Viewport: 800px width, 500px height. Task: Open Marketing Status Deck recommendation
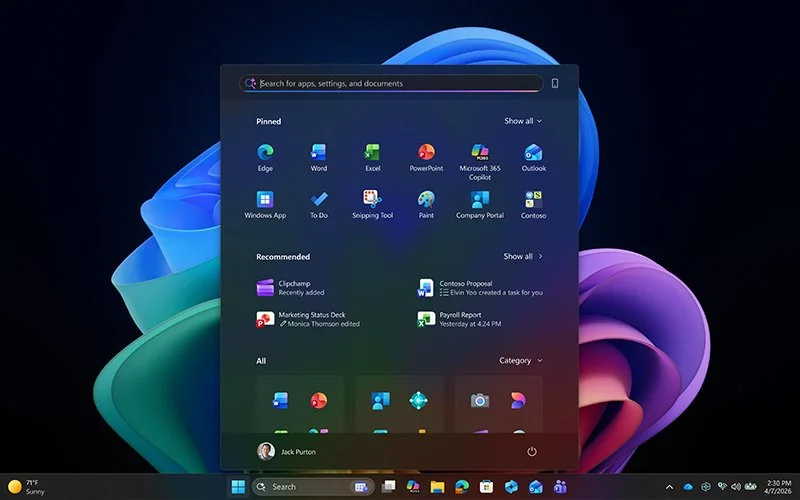pyautogui.click(x=308, y=319)
